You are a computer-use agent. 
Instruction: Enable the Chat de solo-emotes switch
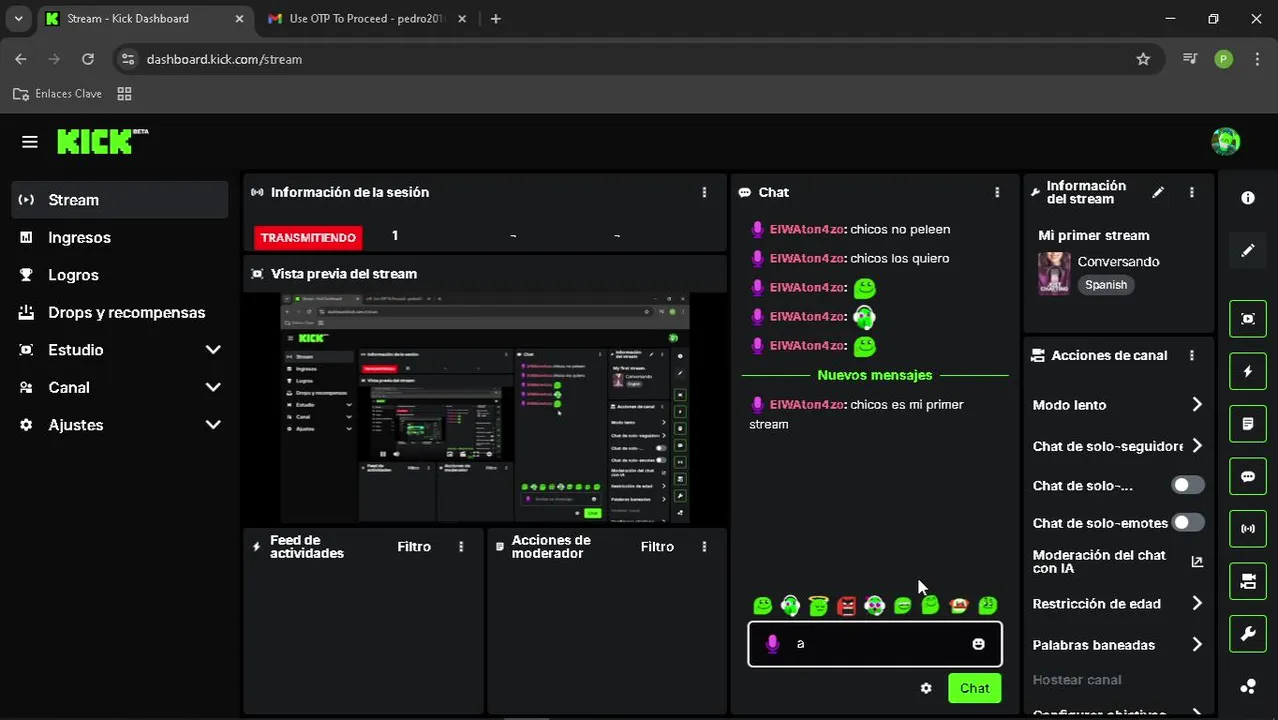pos(1188,522)
